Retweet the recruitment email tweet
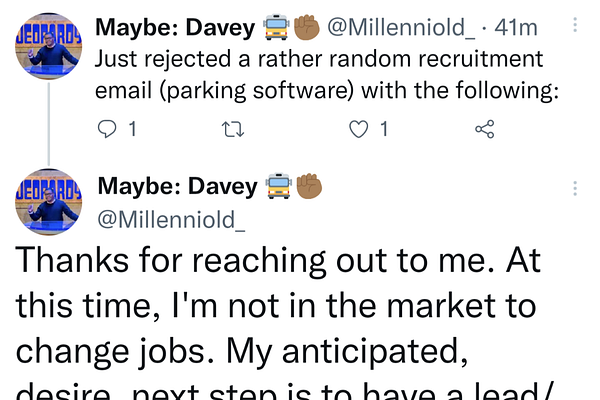Image resolution: width=600 pixels, height=400 pixels. pos(233,129)
